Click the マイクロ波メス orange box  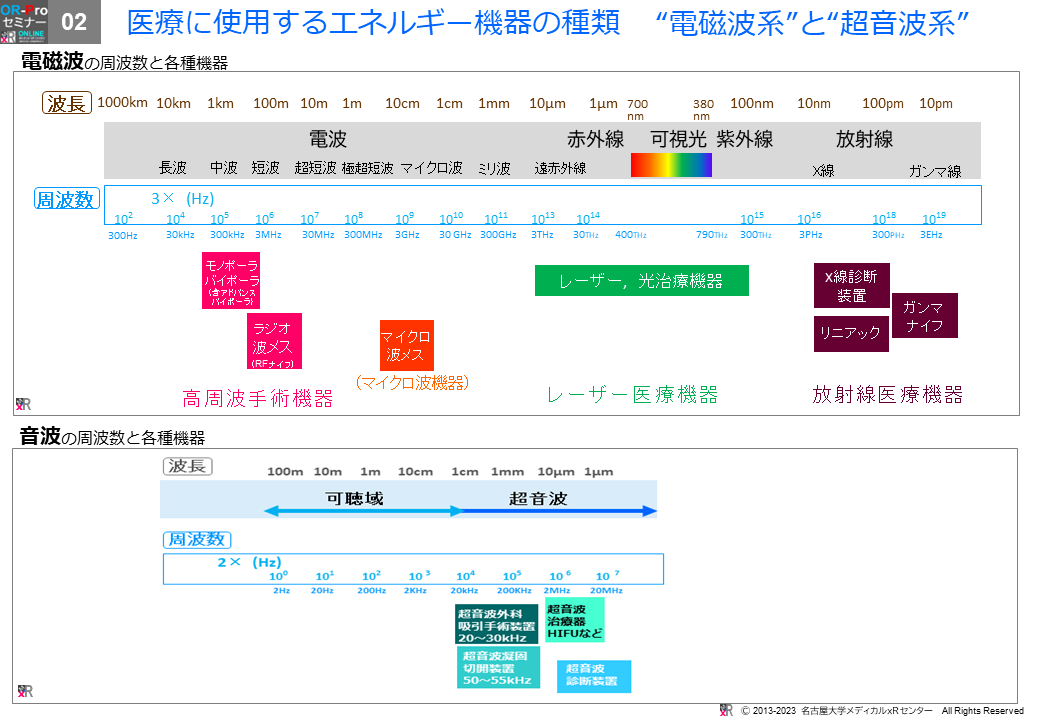click(407, 345)
